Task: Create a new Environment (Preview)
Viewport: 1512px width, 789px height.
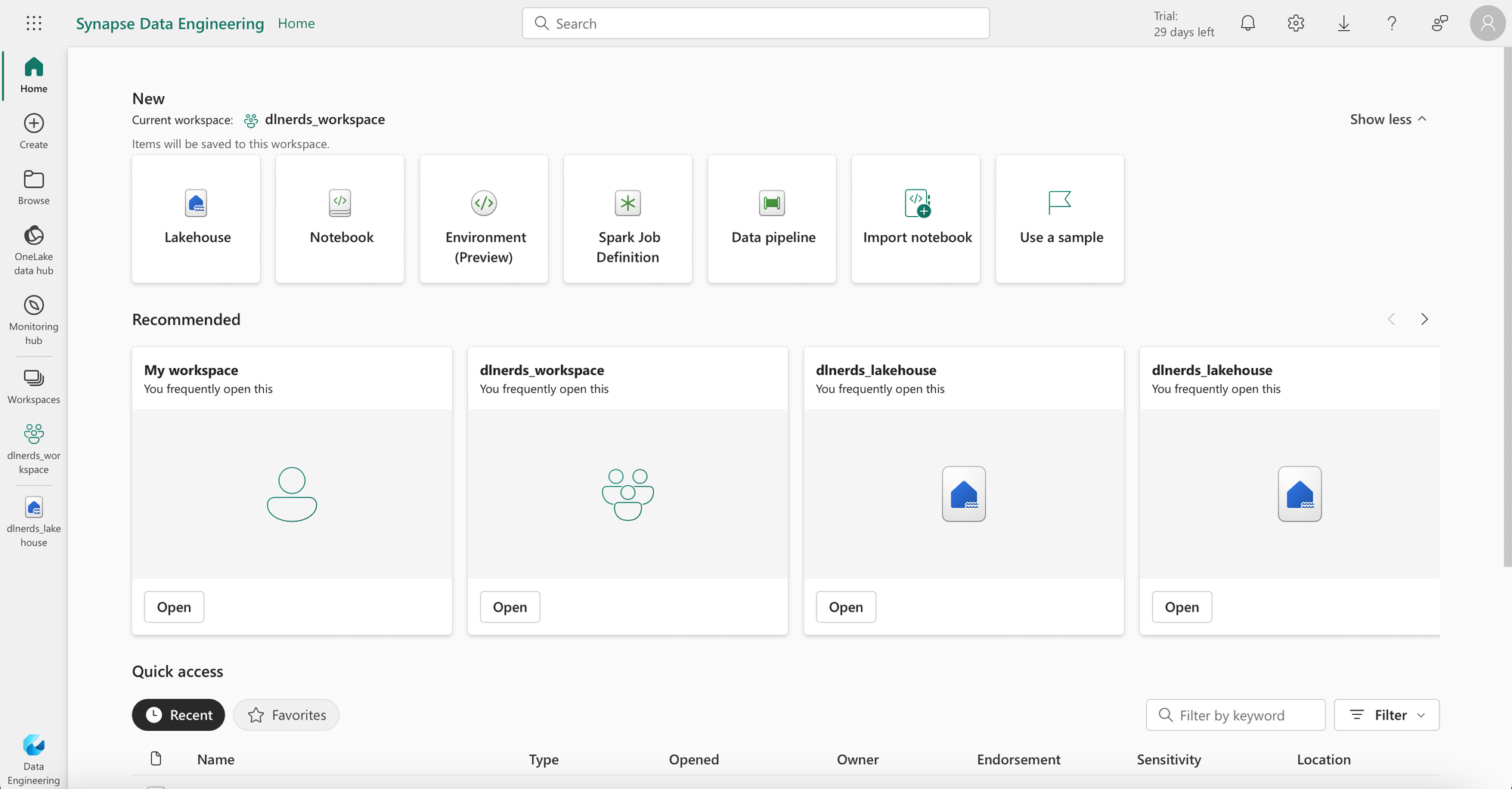Action: (x=484, y=219)
